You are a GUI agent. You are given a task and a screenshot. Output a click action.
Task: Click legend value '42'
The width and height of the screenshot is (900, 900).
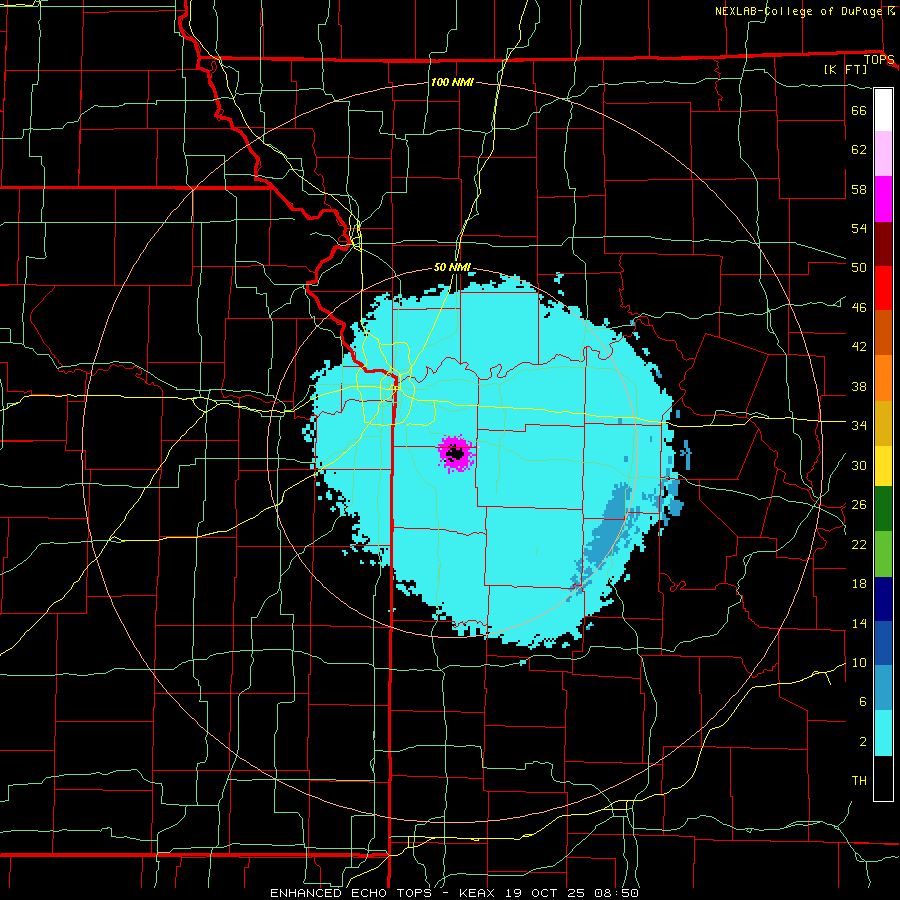pyautogui.click(x=859, y=347)
